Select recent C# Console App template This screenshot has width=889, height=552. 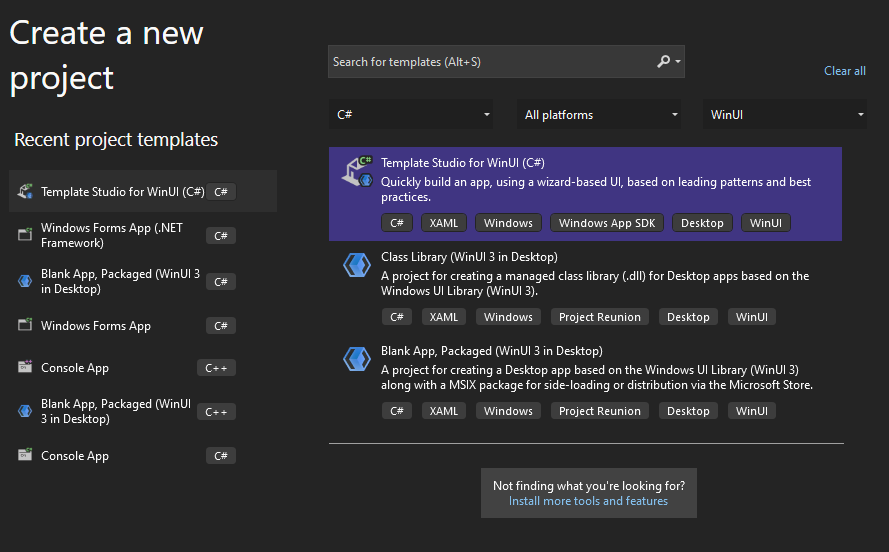point(143,456)
